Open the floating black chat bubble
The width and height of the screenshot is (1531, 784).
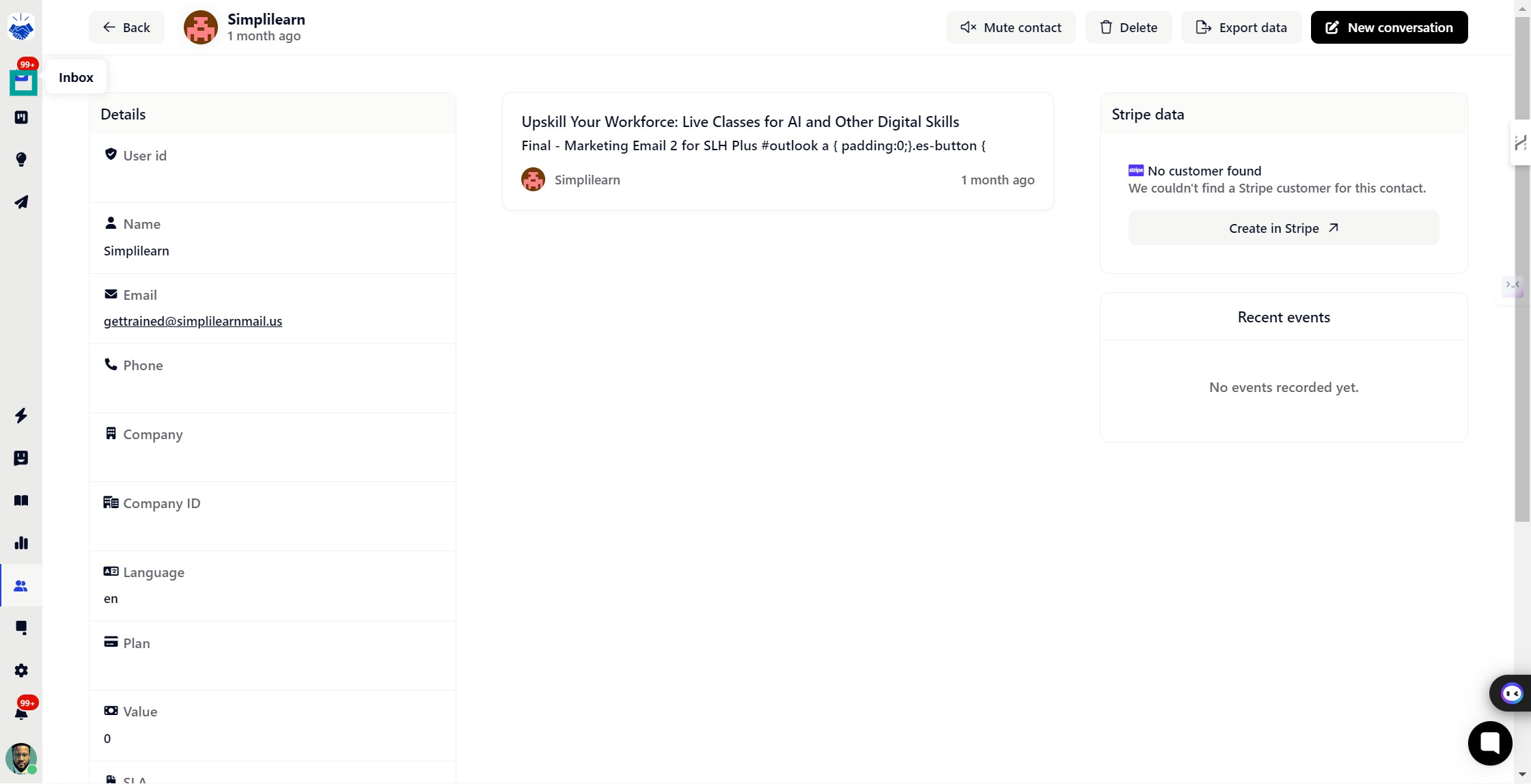tap(1490, 743)
